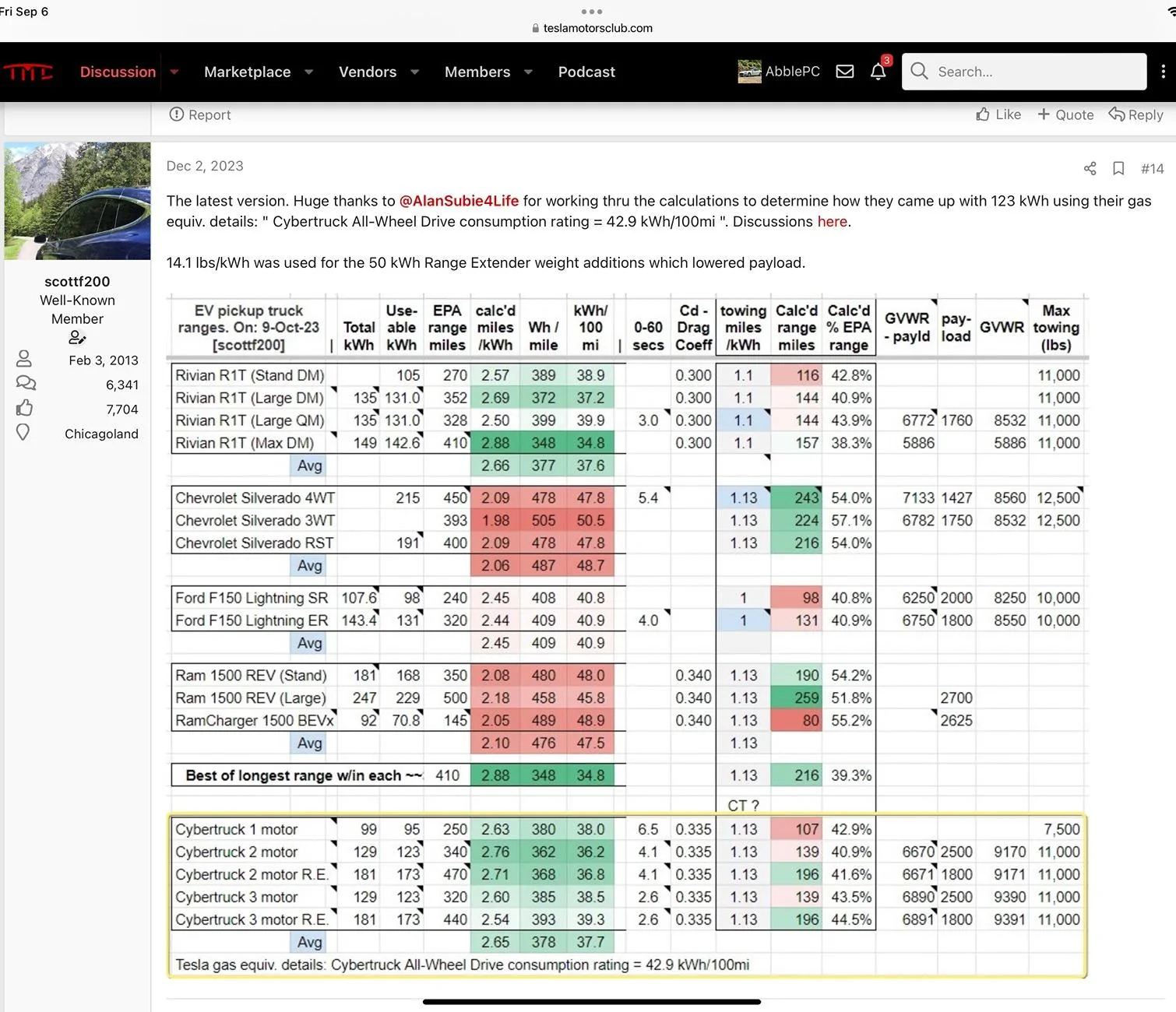
Task: Click the messages count icon beside 6,341
Action: [26, 383]
